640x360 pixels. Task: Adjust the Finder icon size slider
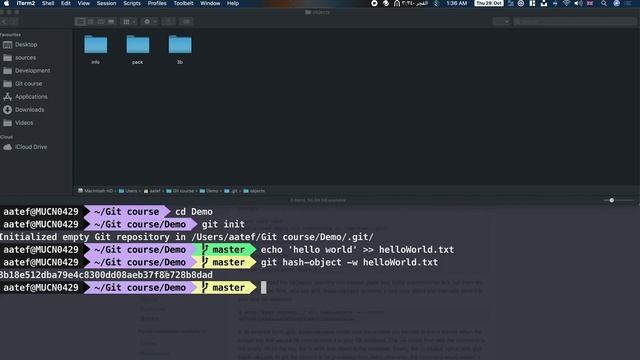pyautogui.click(x=611, y=200)
